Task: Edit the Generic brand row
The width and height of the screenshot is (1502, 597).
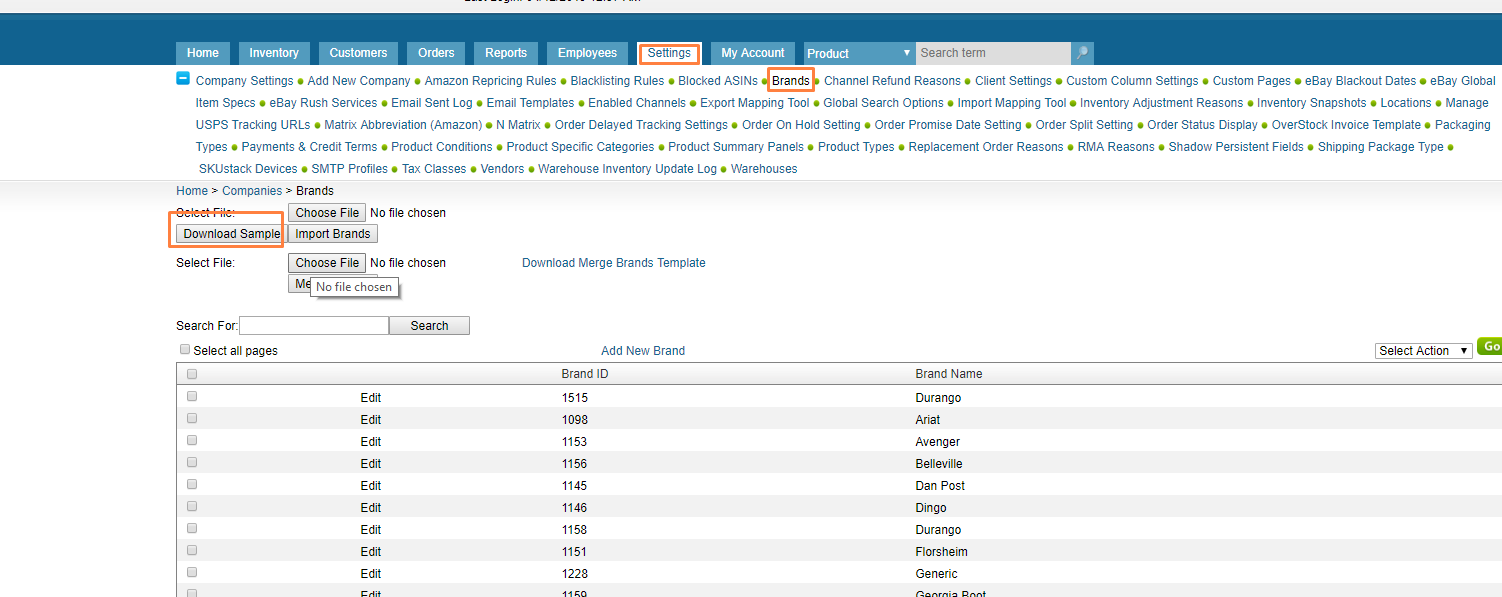Action: click(x=371, y=574)
